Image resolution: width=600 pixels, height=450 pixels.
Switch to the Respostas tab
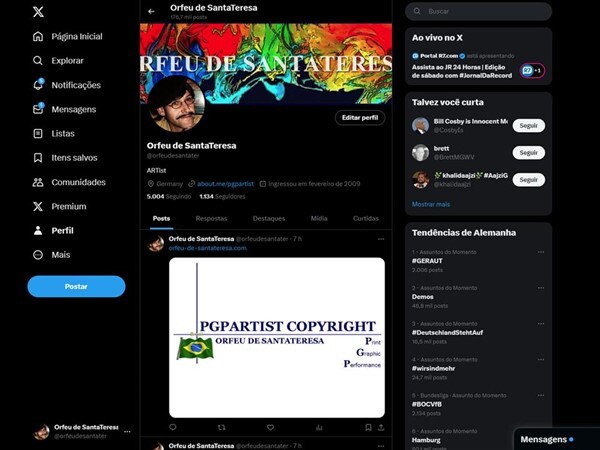tap(211, 218)
